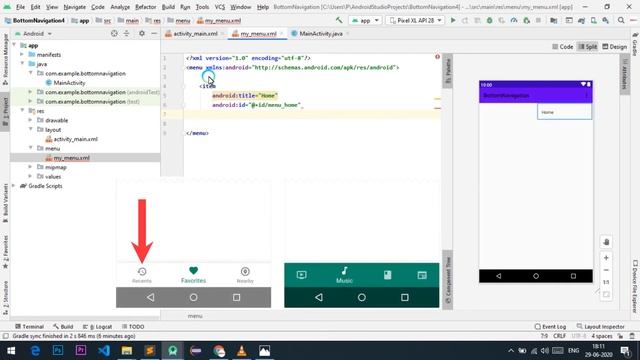This screenshot has width=640, height=360.
Task: Open the VCS menu
Action: [220, 7]
